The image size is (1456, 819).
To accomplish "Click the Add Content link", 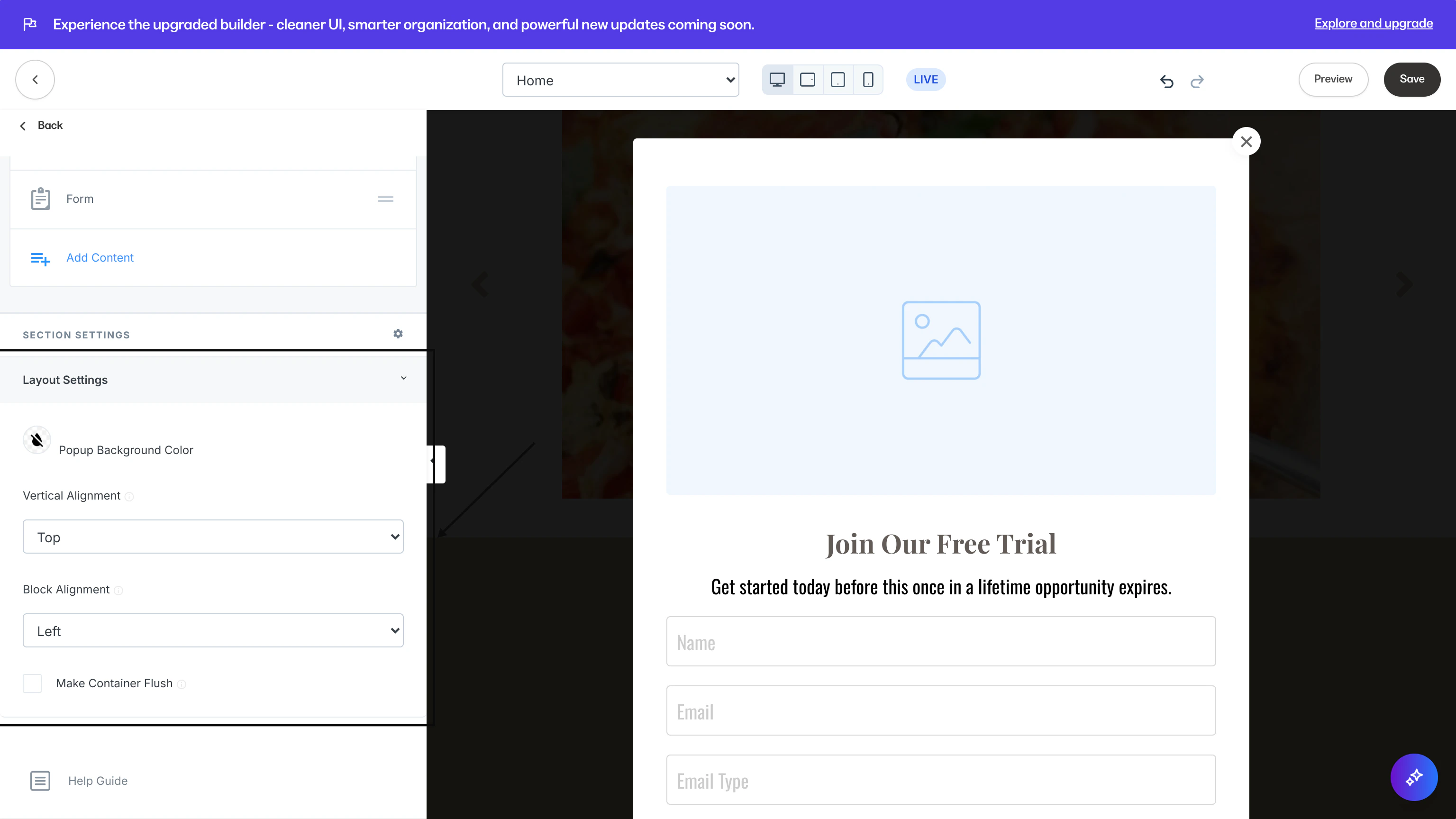I will [100, 258].
